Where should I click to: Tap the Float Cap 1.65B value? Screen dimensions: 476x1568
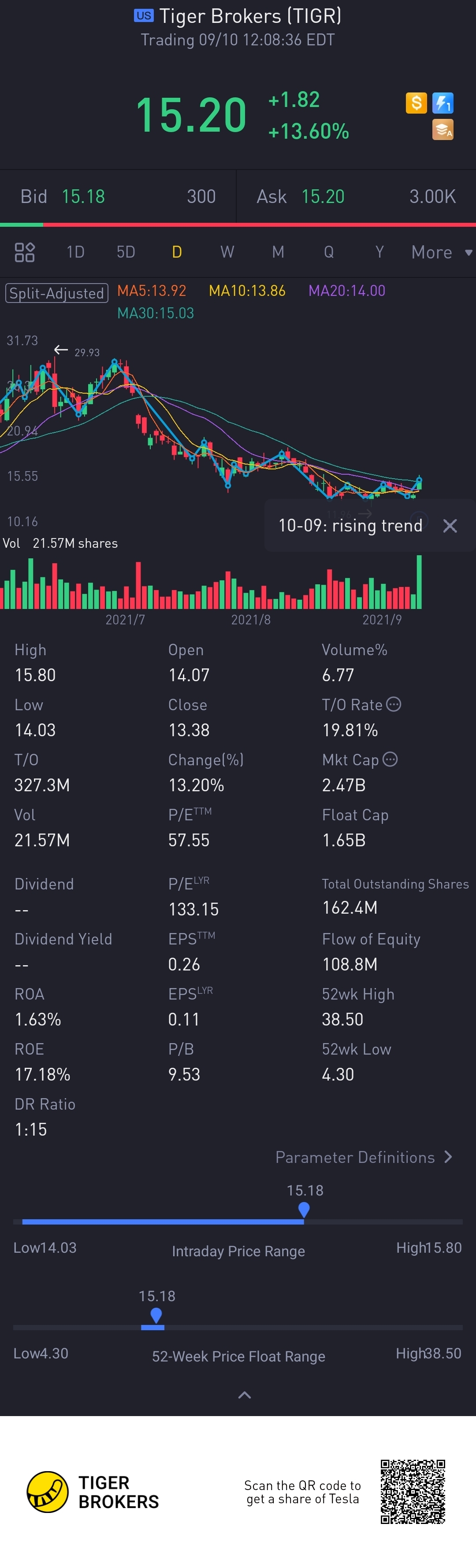pyautogui.click(x=344, y=840)
